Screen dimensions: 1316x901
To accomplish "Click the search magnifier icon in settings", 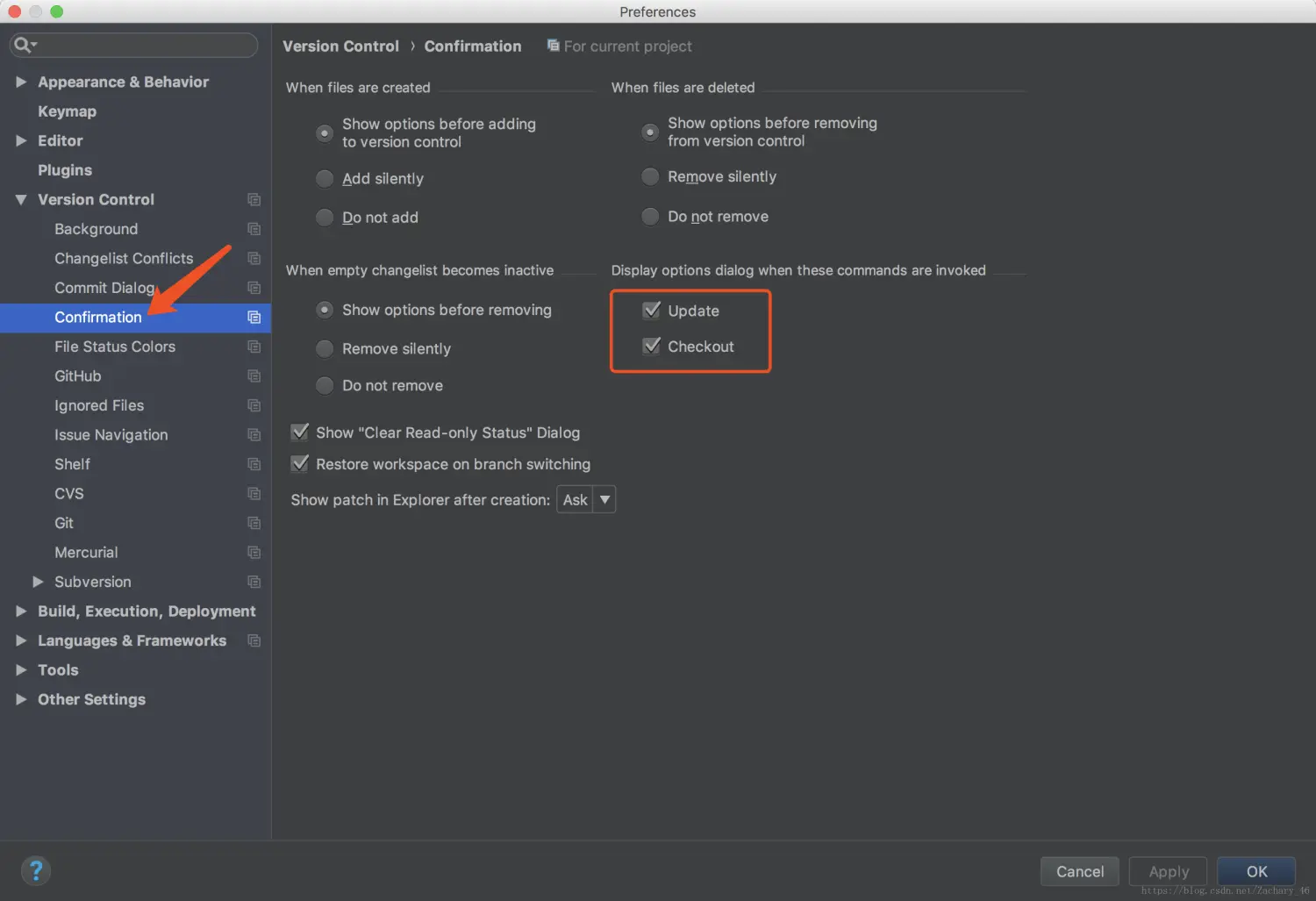I will [22, 45].
